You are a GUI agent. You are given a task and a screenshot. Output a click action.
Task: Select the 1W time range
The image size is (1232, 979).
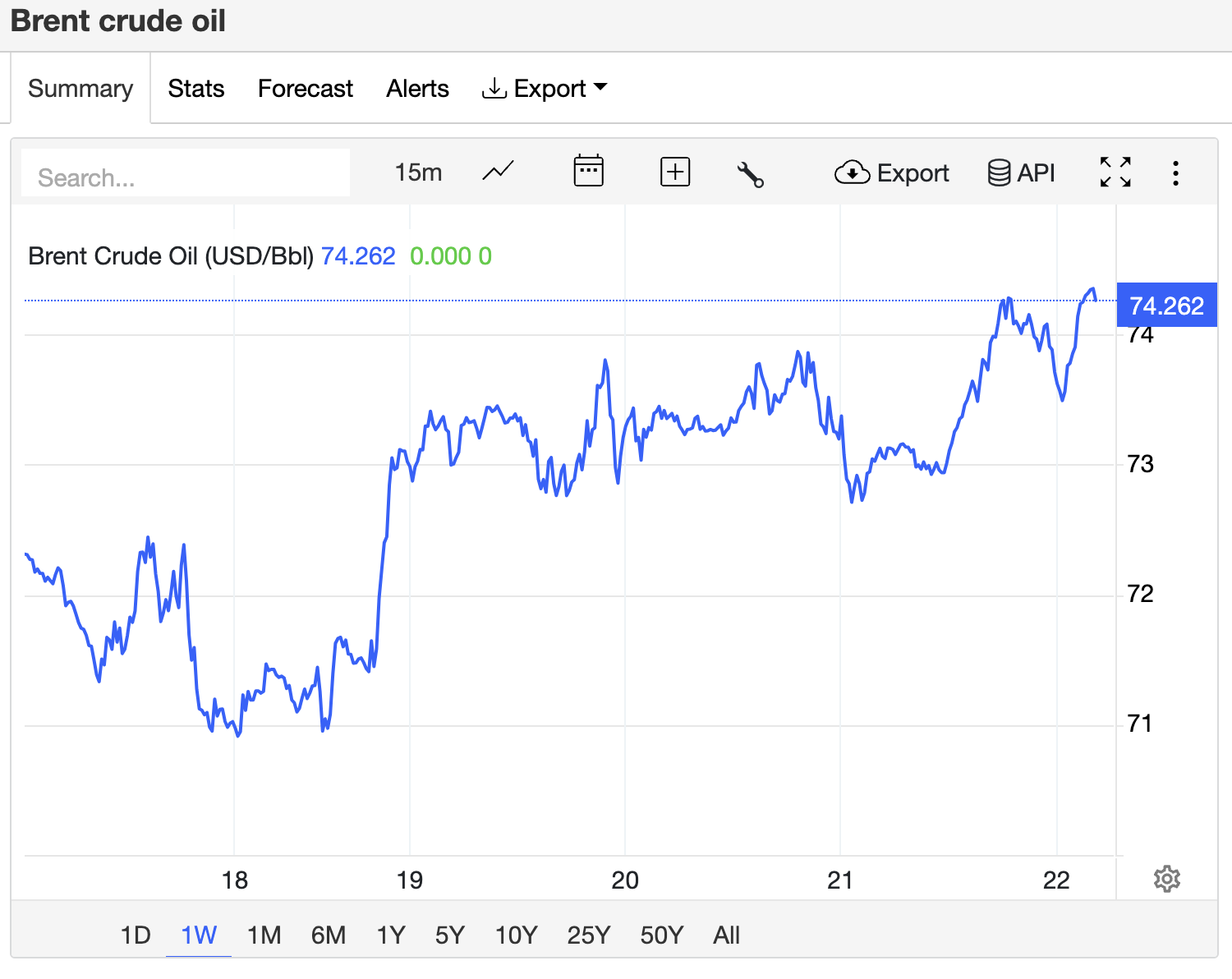[199, 935]
